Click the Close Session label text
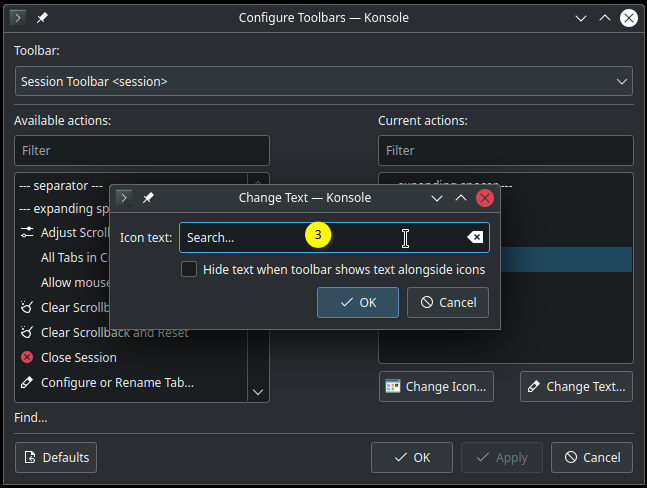The height and width of the screenshot is (488, 647). (79, 358)
